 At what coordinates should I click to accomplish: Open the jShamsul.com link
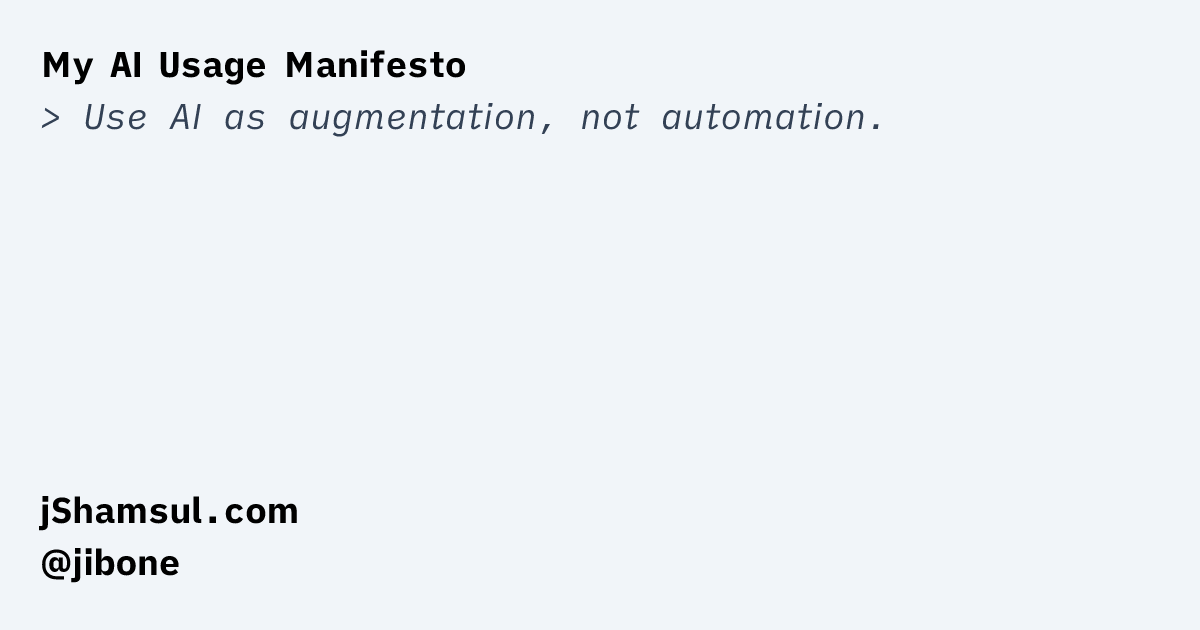[x=169, y=511]
